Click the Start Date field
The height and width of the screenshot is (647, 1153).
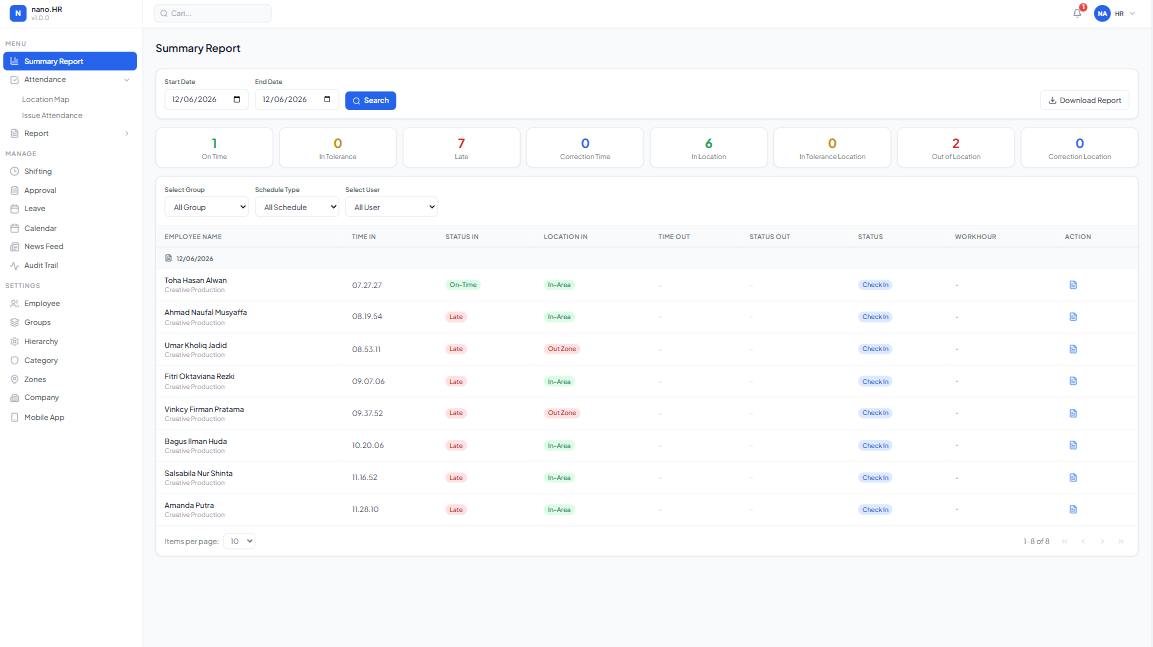[x=206, y=99]
